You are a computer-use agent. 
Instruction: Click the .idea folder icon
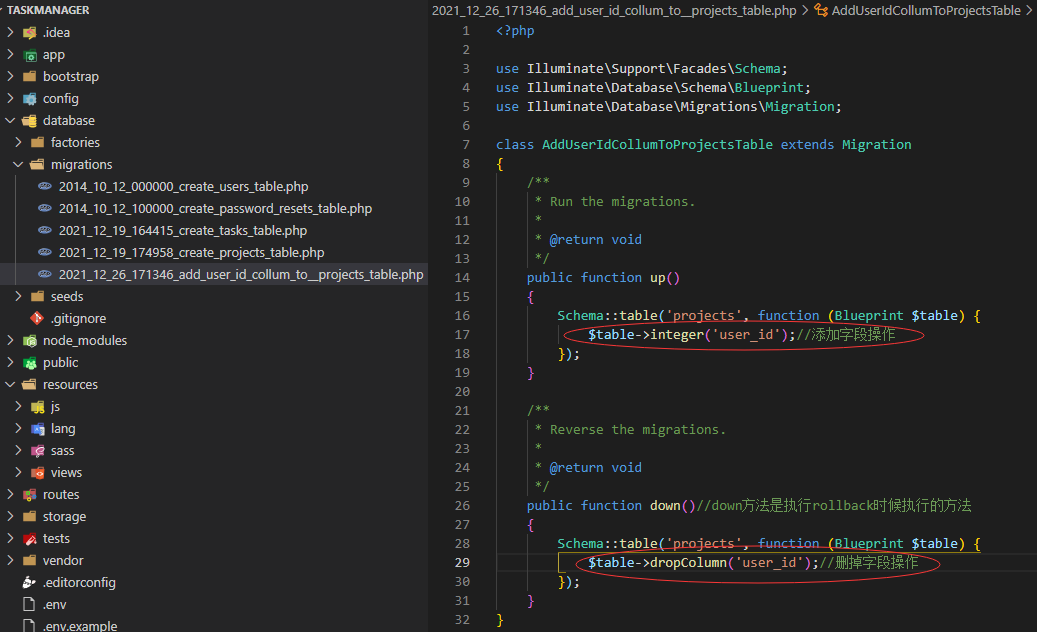(x=30, y=32)
